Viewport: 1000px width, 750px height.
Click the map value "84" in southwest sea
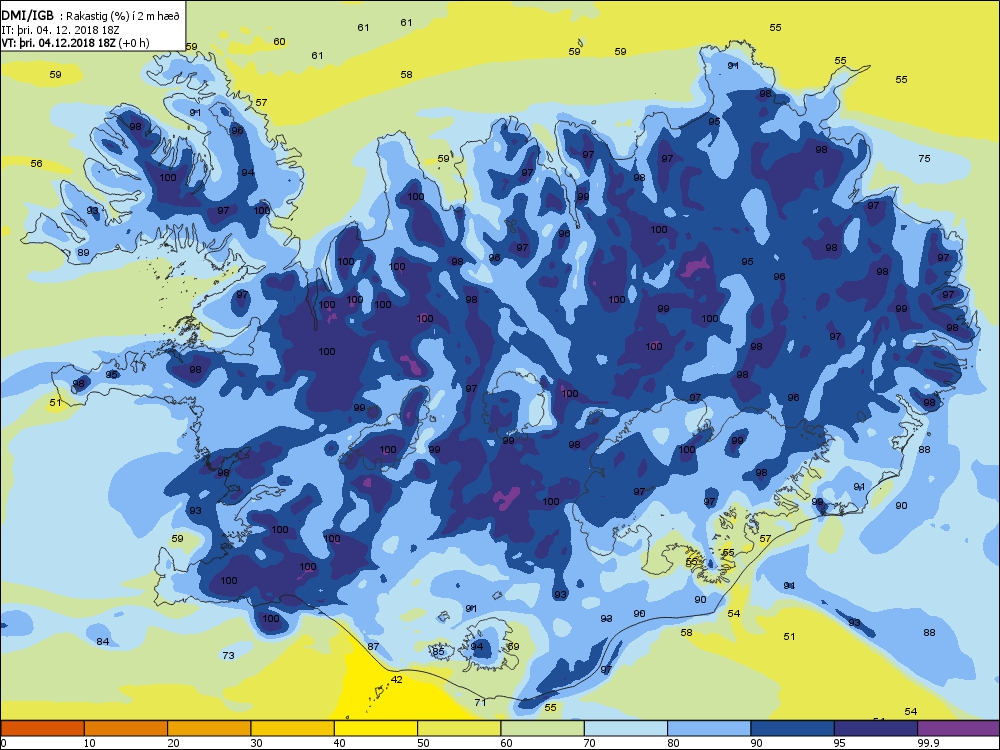[x=103, y=641]
